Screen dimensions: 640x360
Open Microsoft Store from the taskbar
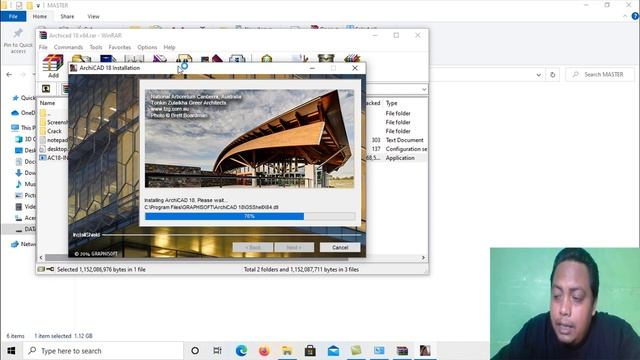(310, 351)
